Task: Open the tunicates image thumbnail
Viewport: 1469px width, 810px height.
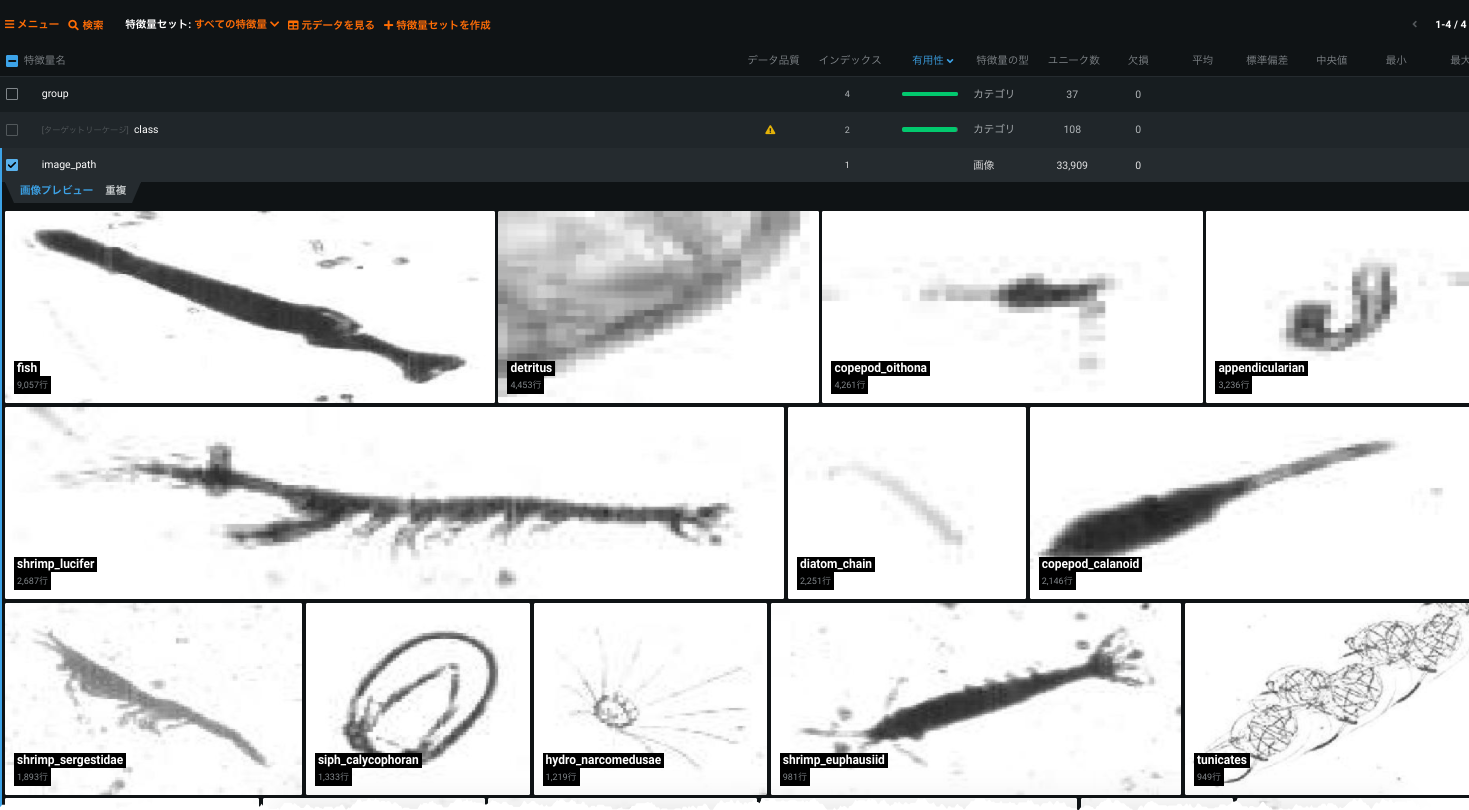Action: 1326,698
